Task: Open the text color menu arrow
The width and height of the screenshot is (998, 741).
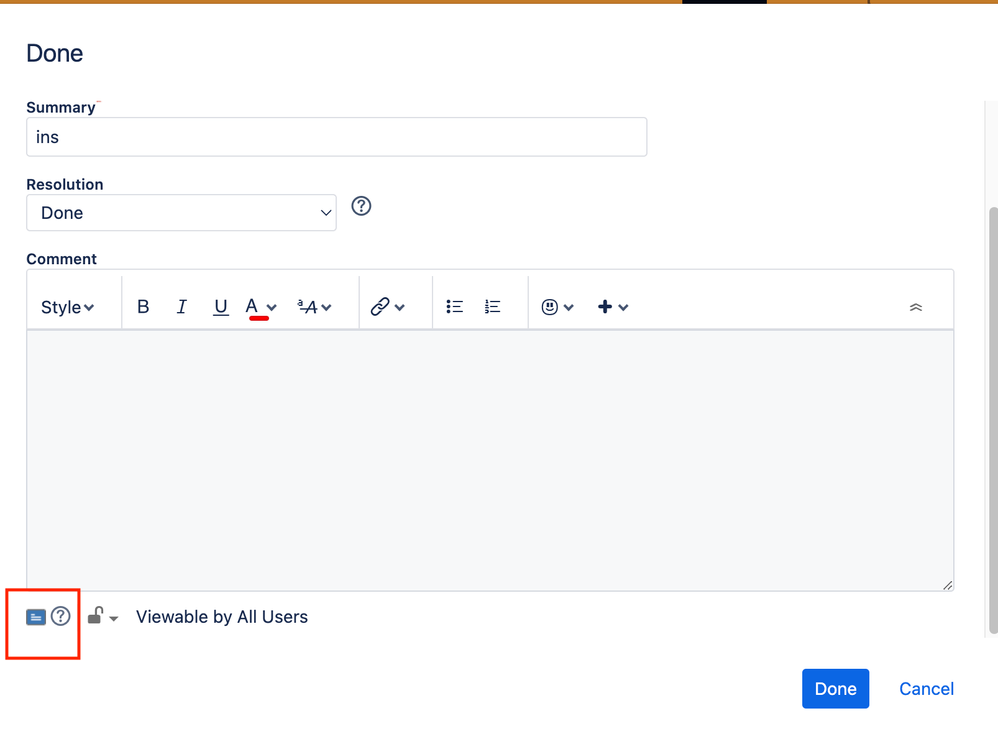Action: (269, 307)
